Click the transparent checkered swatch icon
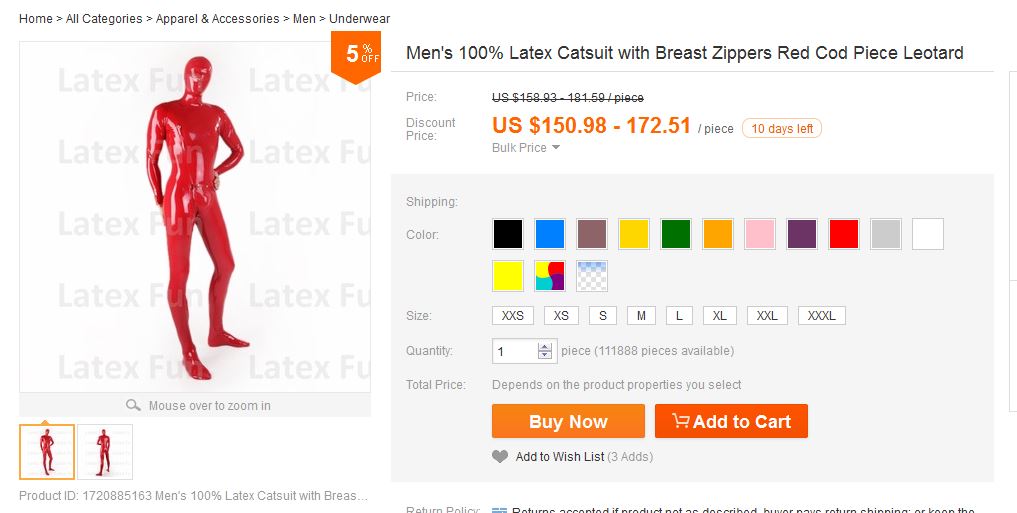1017x513 pixels. pyautogui.click(x=592, y=275)
